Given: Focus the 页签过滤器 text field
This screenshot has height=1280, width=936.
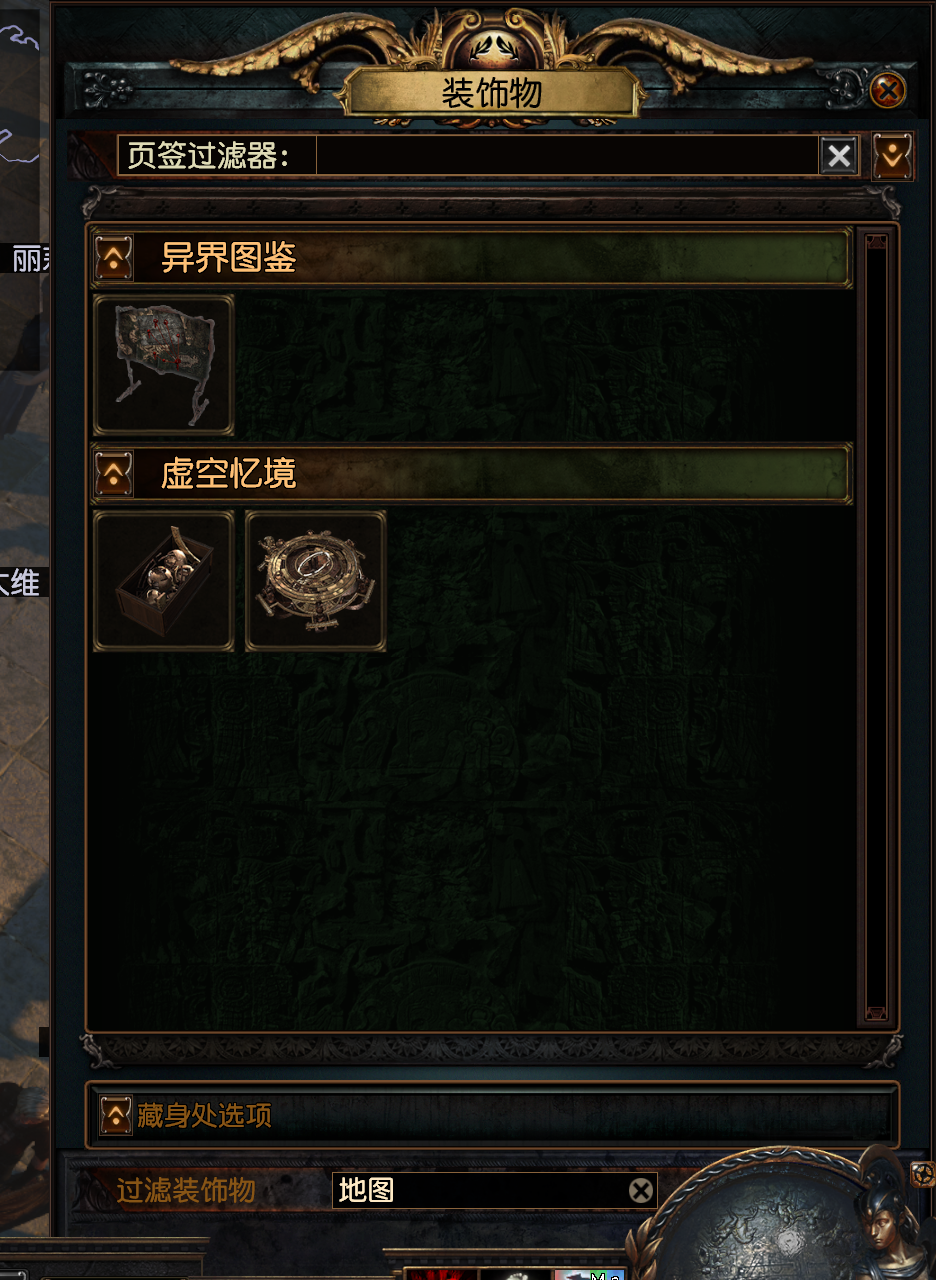Looking at the screenshot, I should click(568, 156).
